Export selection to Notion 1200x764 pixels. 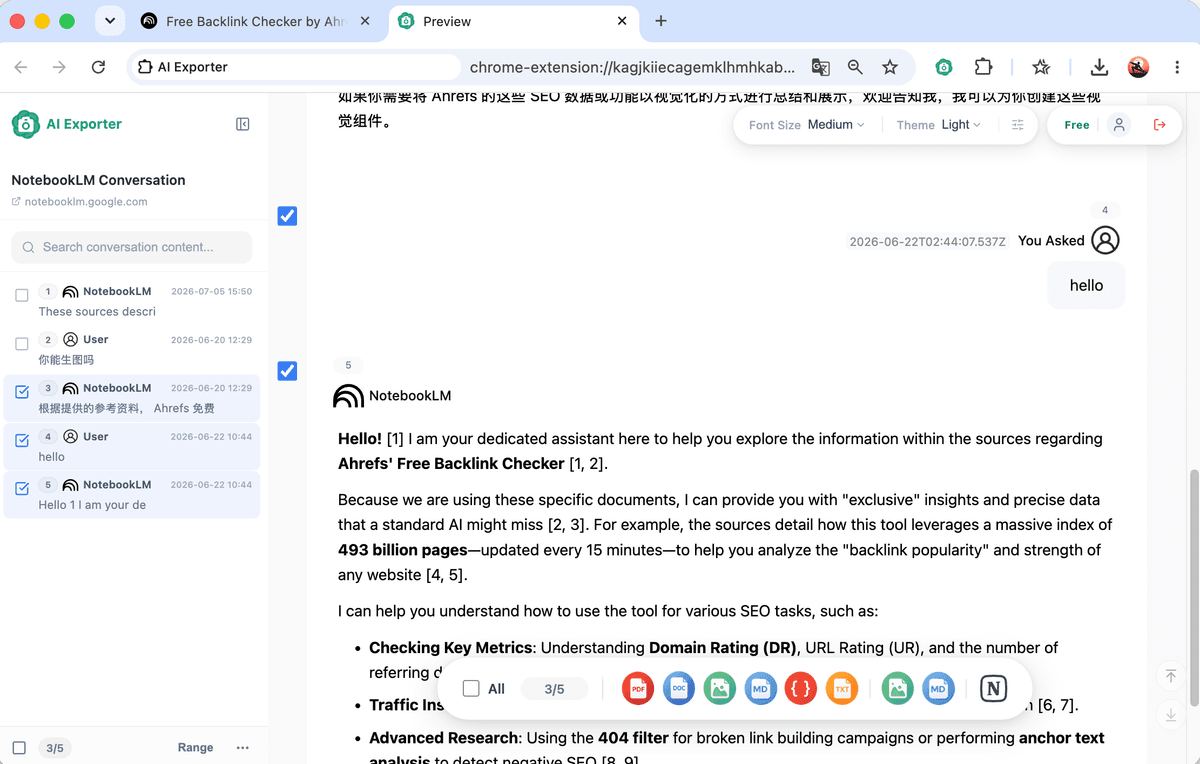click(x=993, y=689)
